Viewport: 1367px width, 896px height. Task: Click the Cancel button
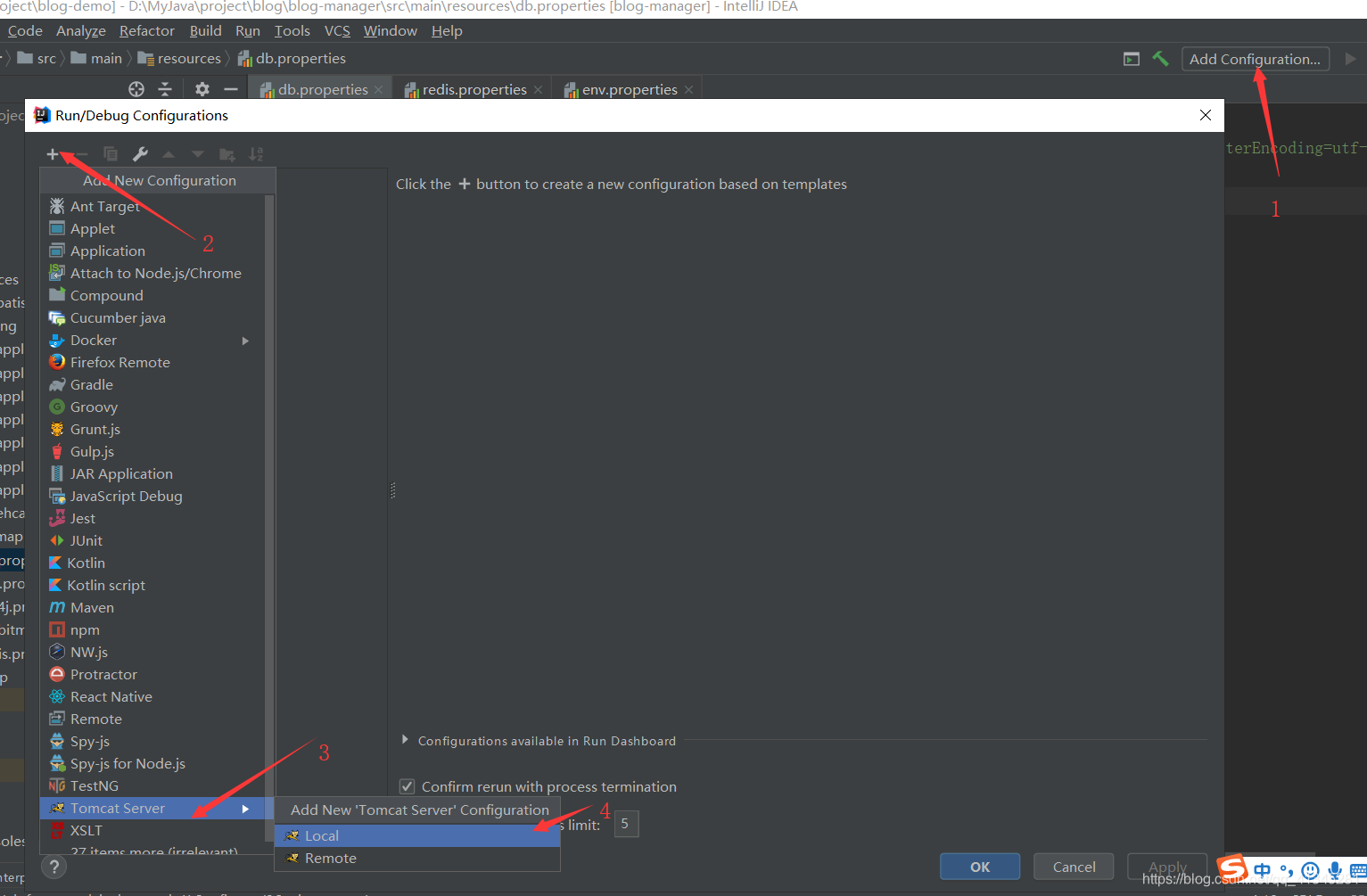tap(1074, 867)
